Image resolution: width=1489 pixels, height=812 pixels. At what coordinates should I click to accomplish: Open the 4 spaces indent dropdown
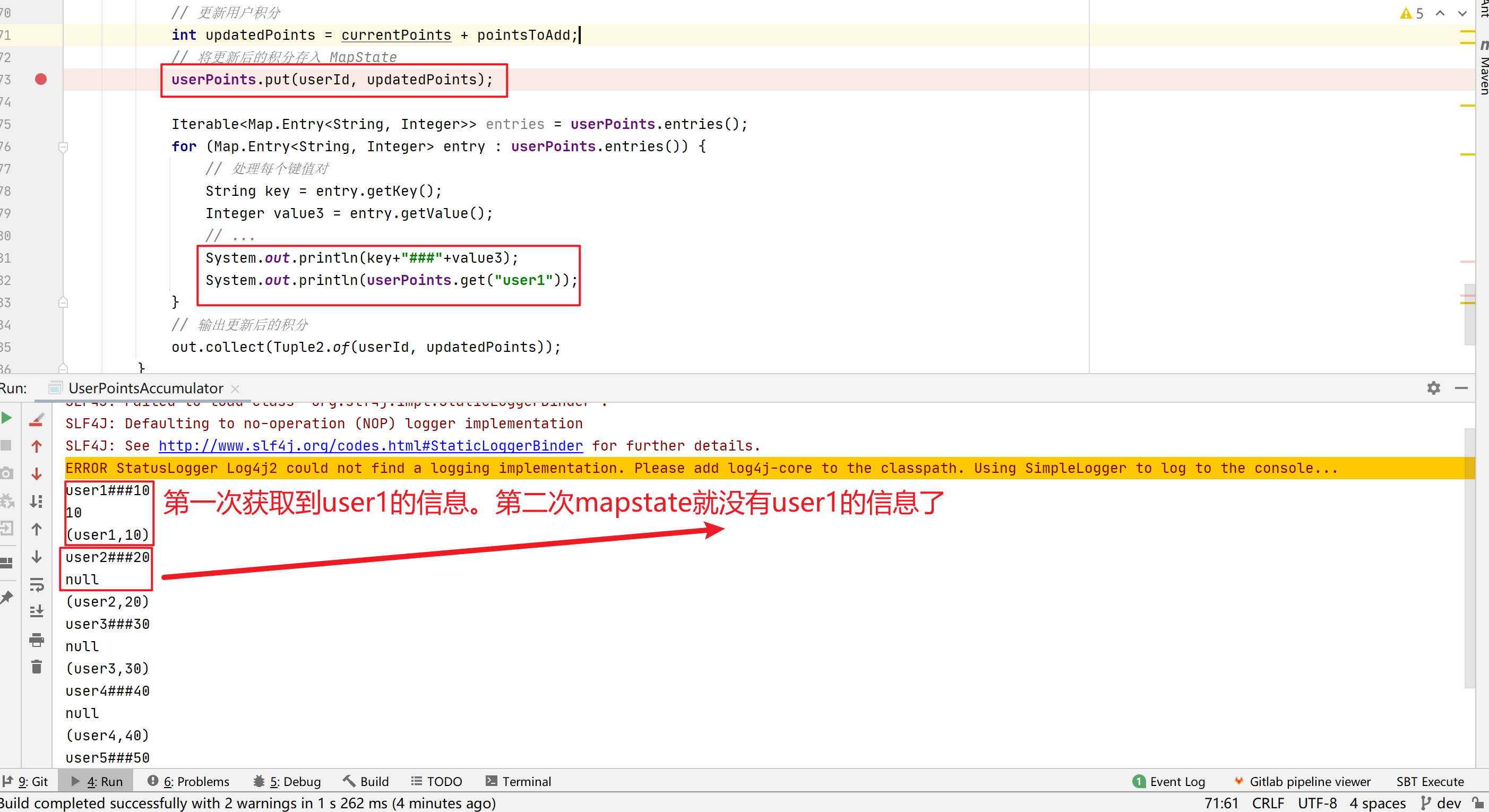1378,803
